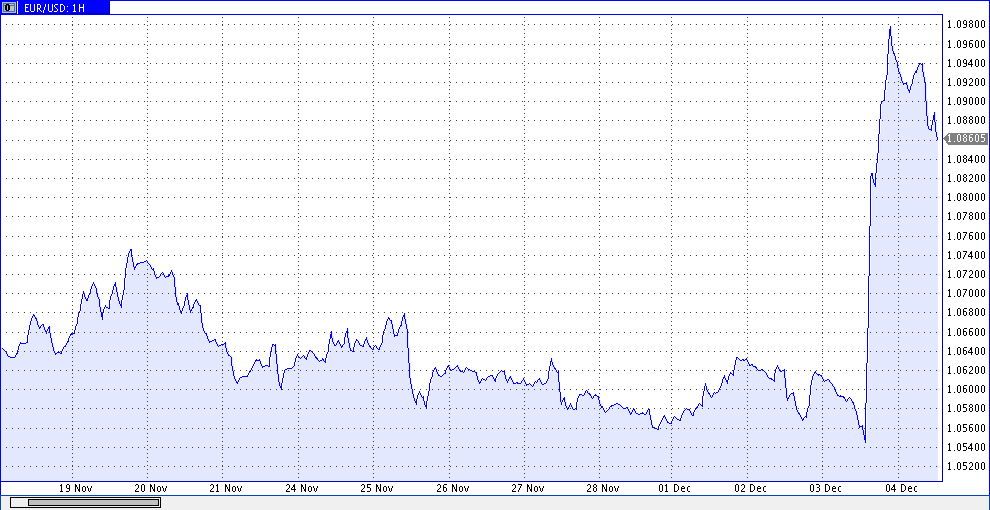Click the current price marker 1.08605
The image size is (990, 510).
pyautogui.click(x=966, y=139)
